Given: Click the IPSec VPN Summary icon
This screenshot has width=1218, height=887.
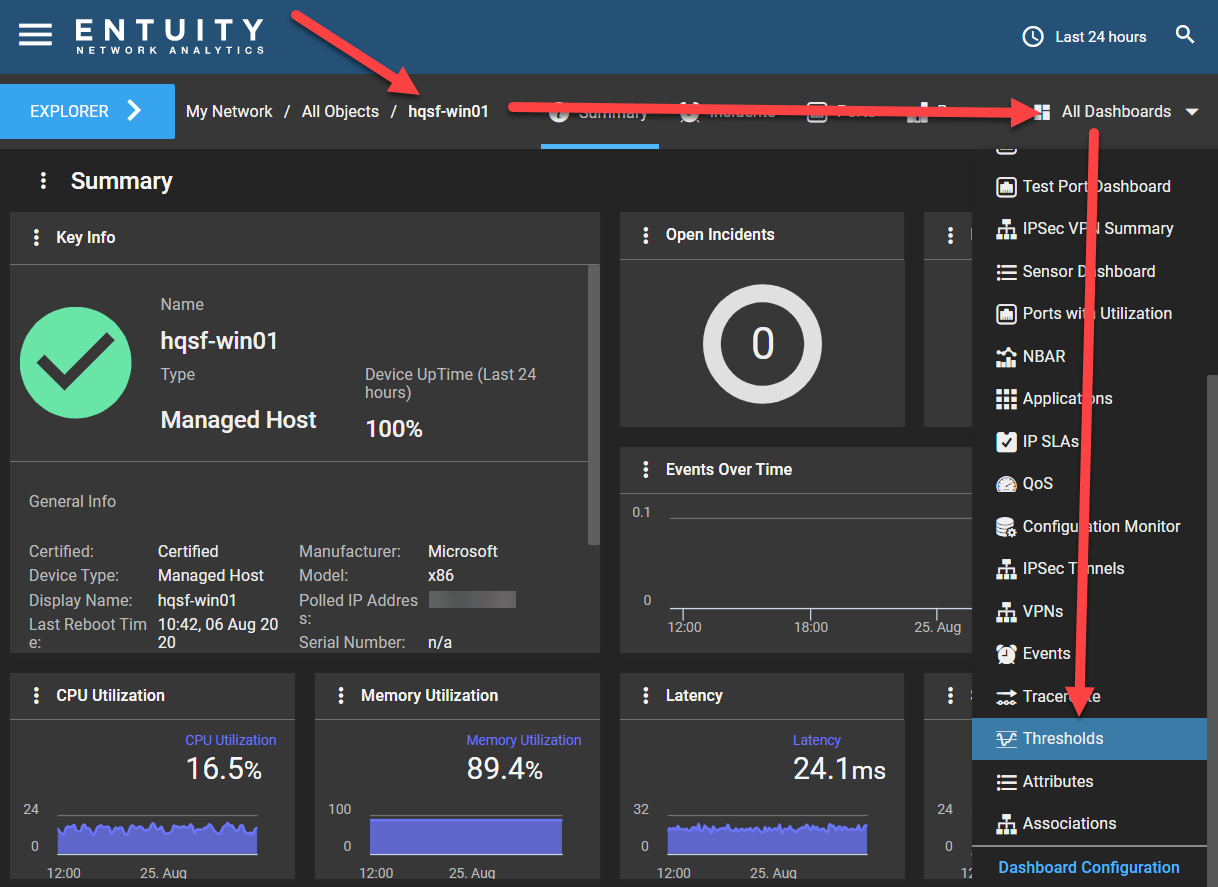Looking at the screenshot, I should [1006, 229].
